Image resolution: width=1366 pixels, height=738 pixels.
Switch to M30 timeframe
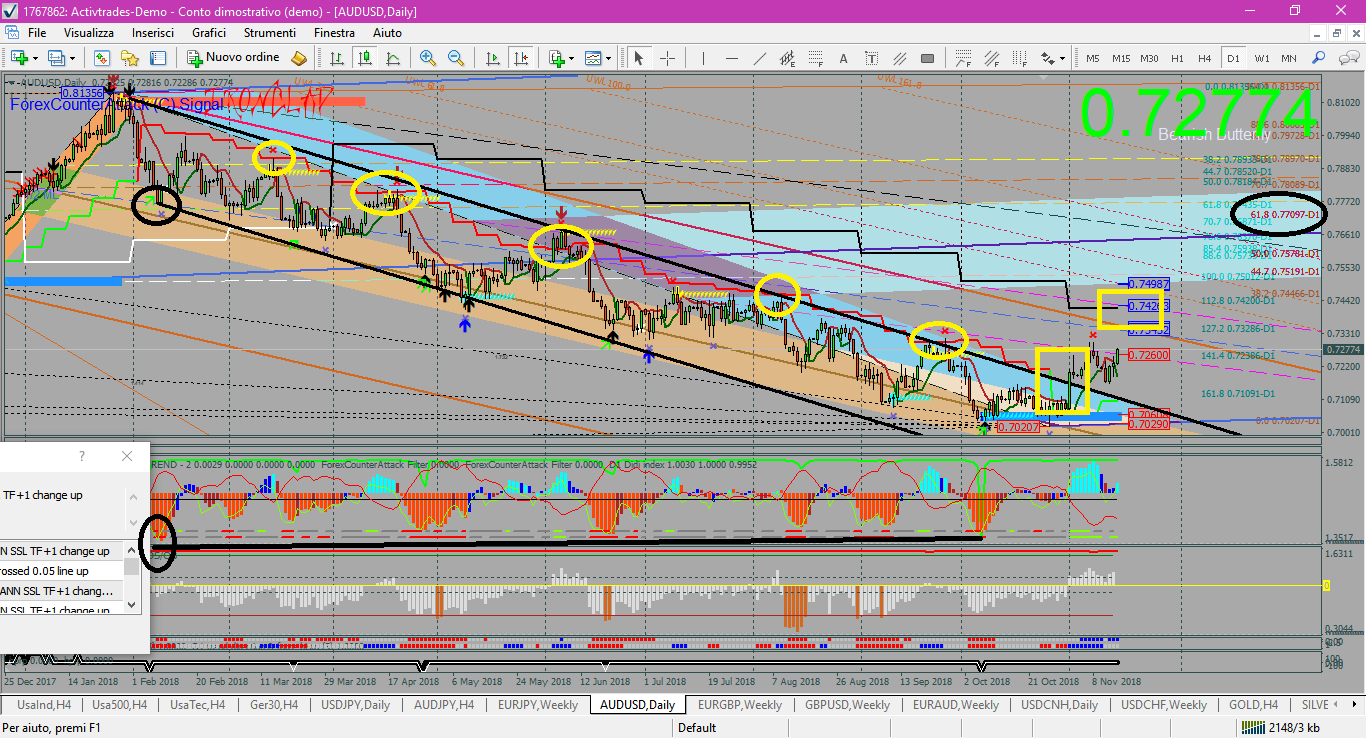click(x=1149, y=58)
